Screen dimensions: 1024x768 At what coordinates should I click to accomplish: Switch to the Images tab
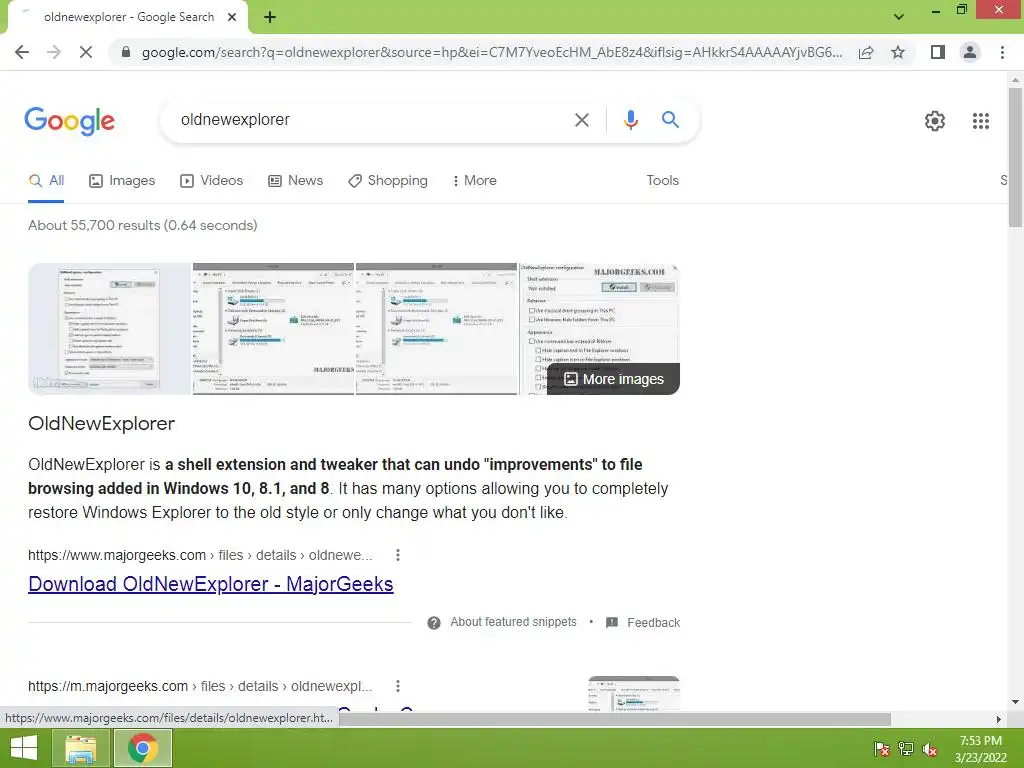[122, 181]
